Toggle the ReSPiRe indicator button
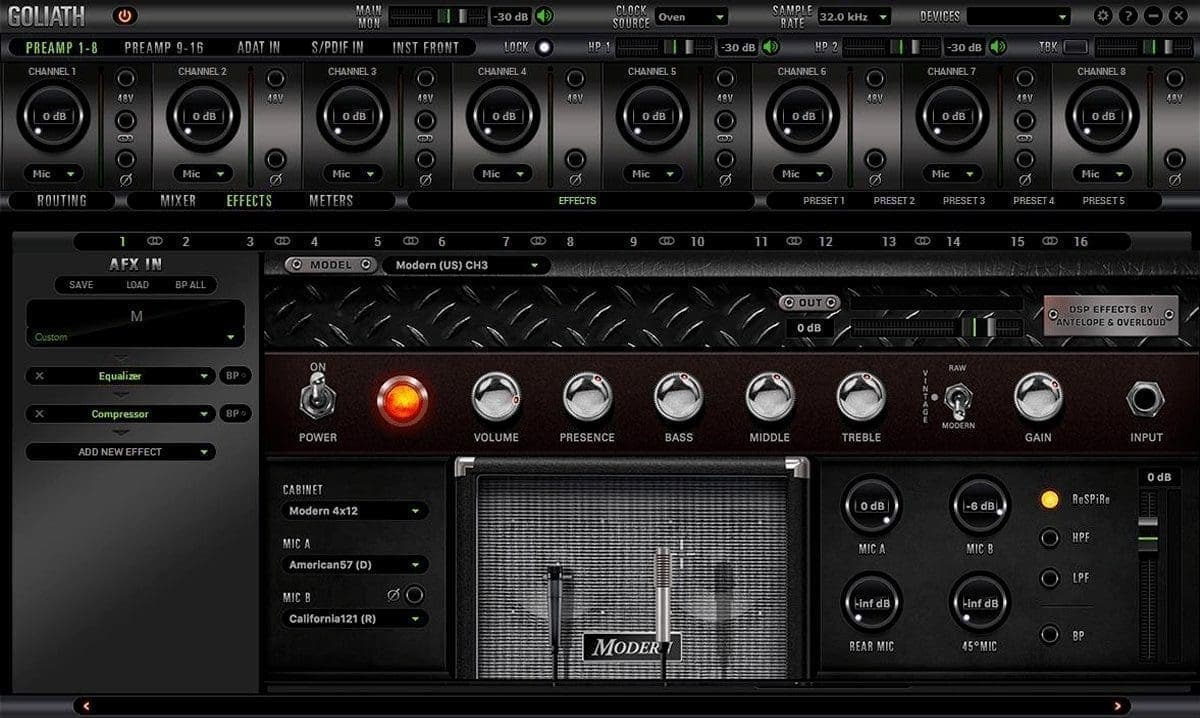Image resolution: width=1200 pixels, height=718 pixels. click(x=1049, y=499)
